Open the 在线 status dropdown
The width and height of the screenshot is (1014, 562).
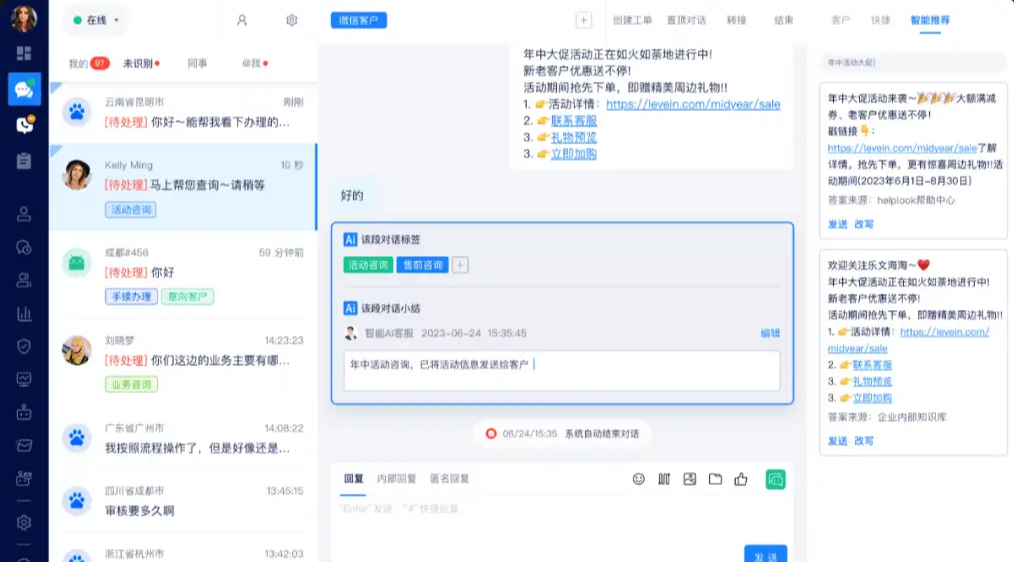pyautogui.click(x=96, y=21)
